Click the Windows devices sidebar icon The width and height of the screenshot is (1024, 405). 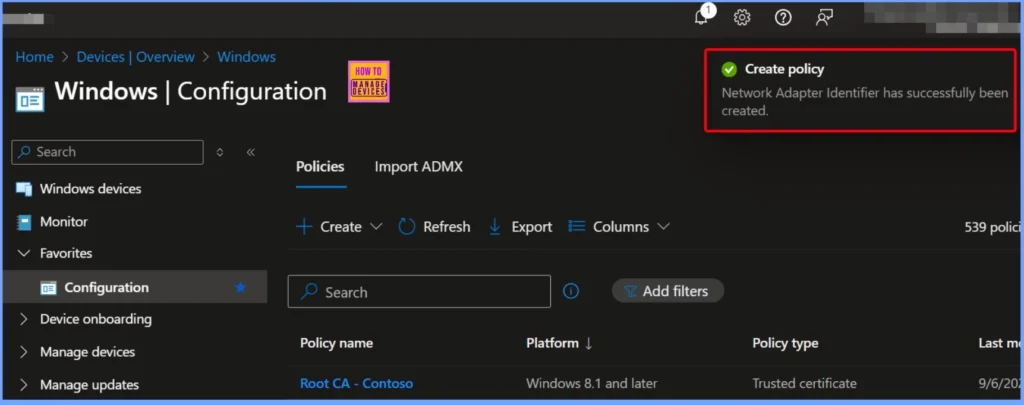(24, 189)
